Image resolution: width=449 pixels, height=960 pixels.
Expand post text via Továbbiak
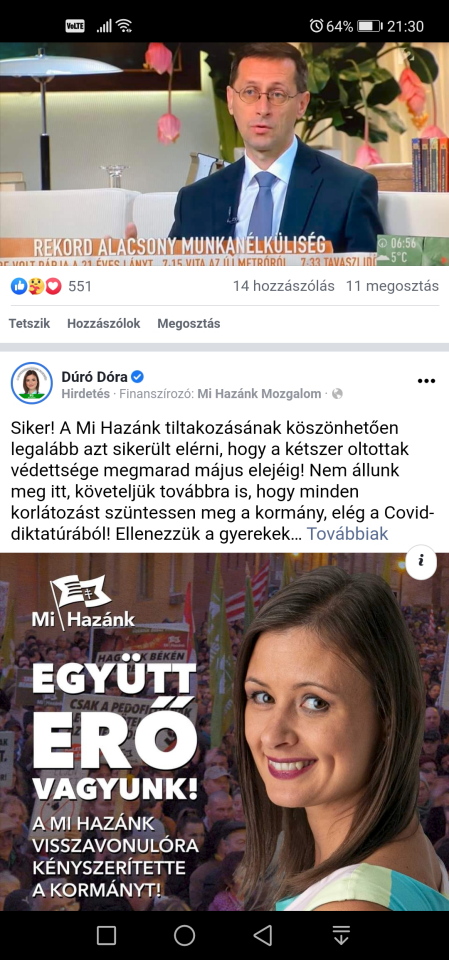click(x=347, y=534)
